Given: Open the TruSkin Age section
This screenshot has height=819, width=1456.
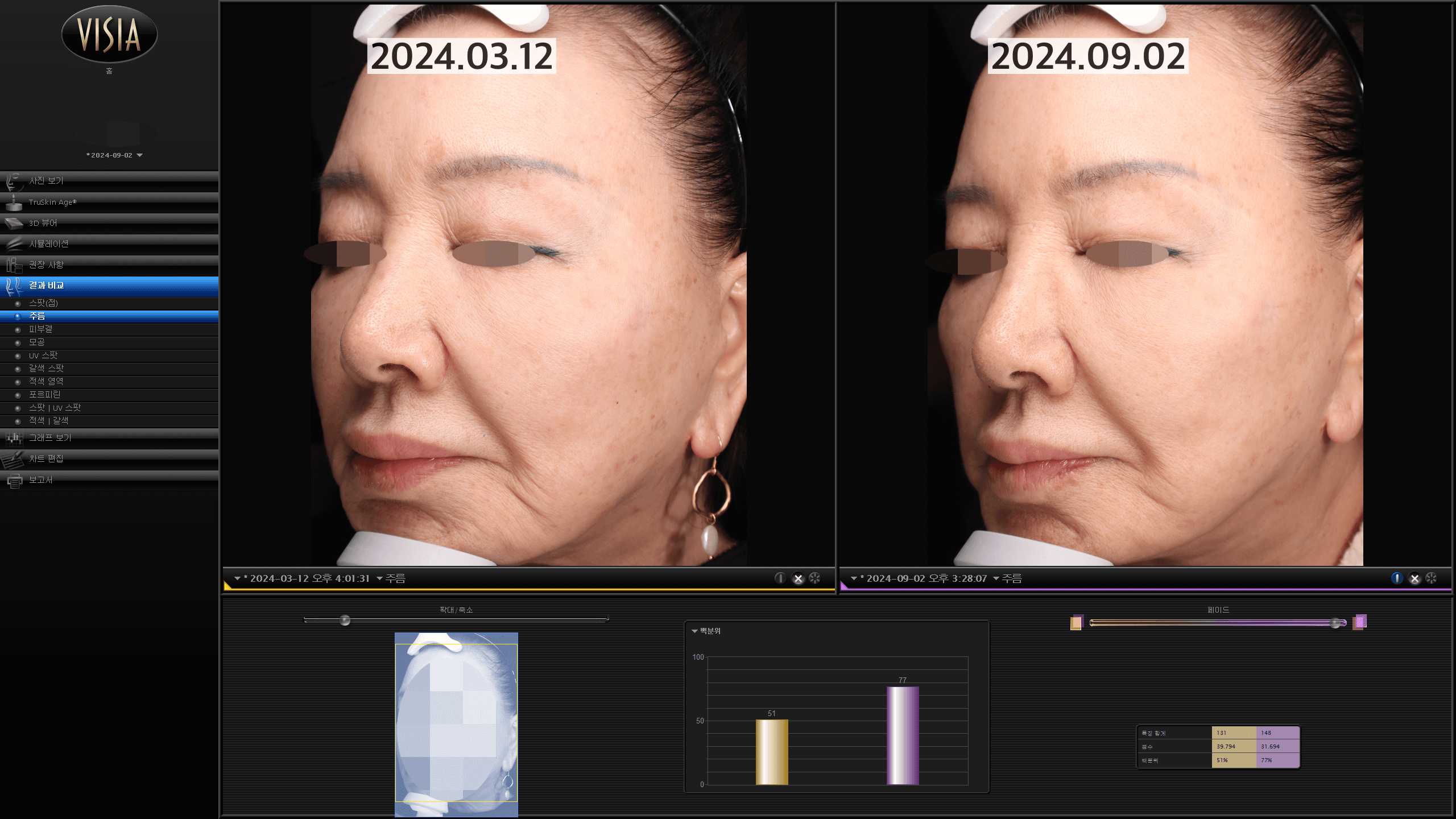Looking at the screenshot, I should [x=109, y=202].
